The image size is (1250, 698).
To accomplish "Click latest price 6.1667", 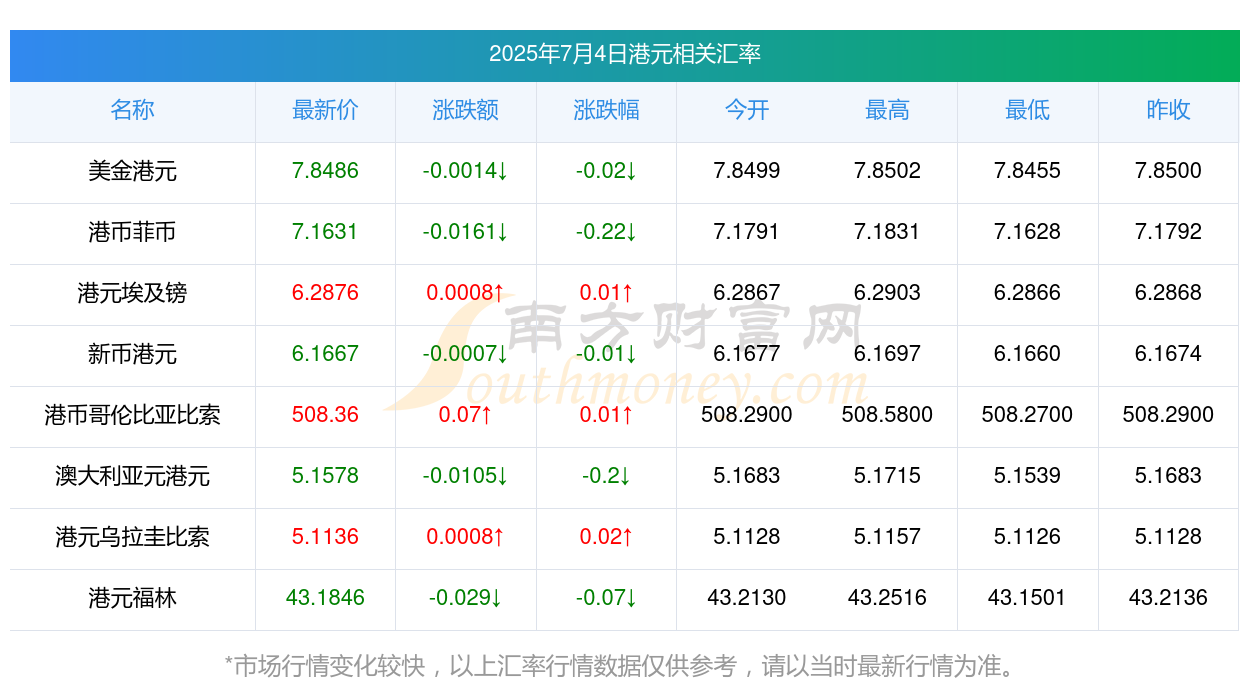I will pos(325,354).
